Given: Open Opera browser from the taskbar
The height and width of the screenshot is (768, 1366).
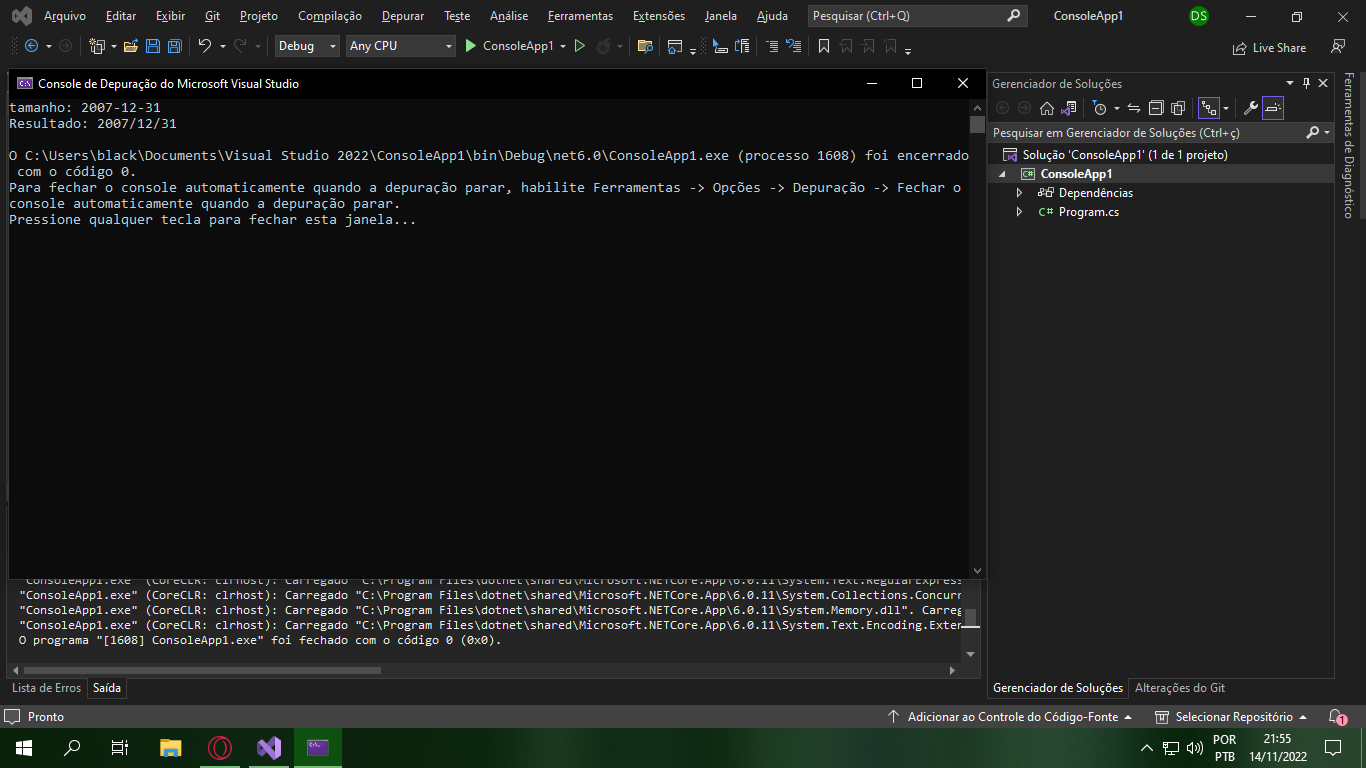Looking at the screenshot, I should point(220,747).
